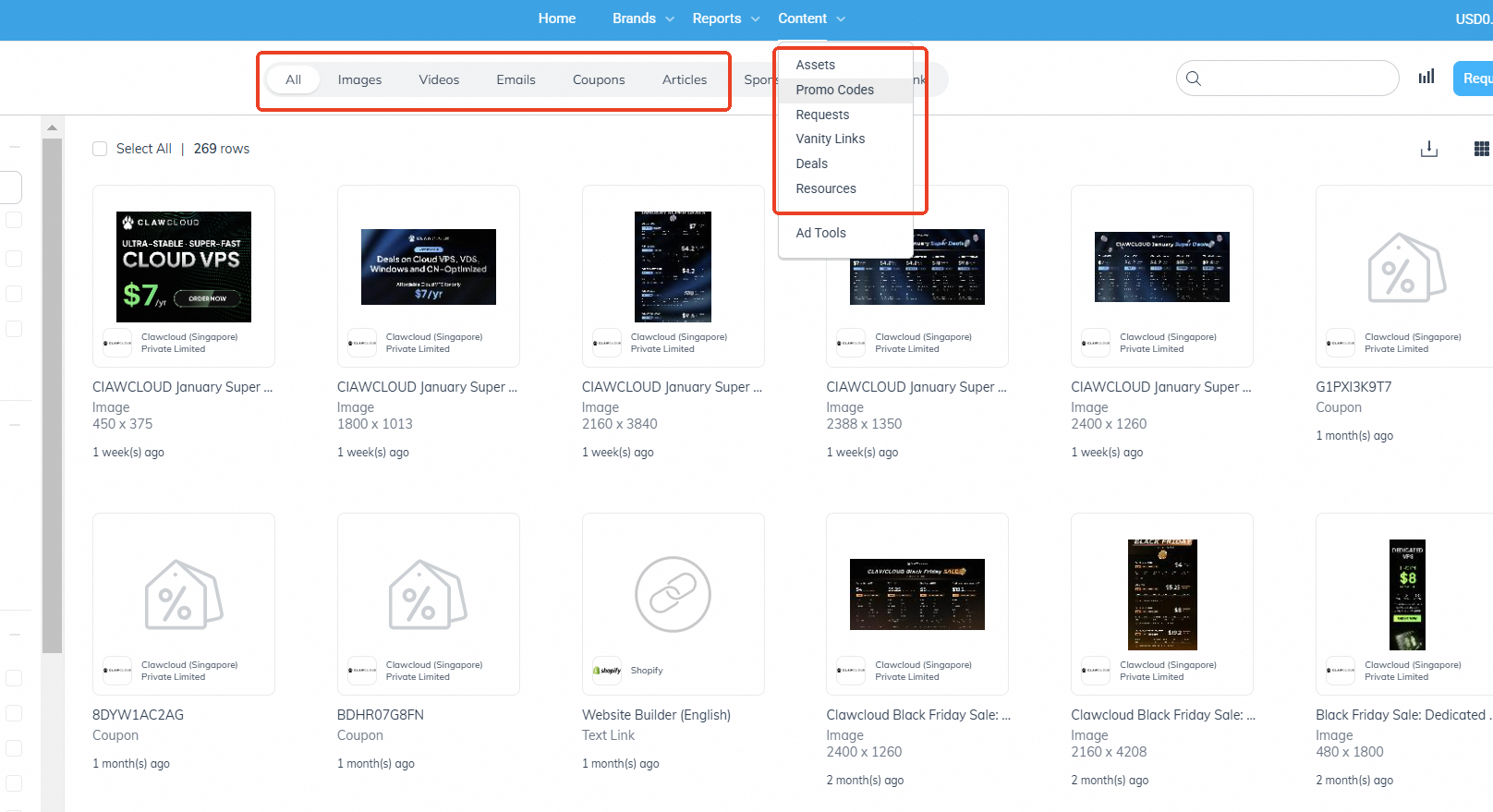Click the Shopify logo on Website Builder card

click(608, 671)
